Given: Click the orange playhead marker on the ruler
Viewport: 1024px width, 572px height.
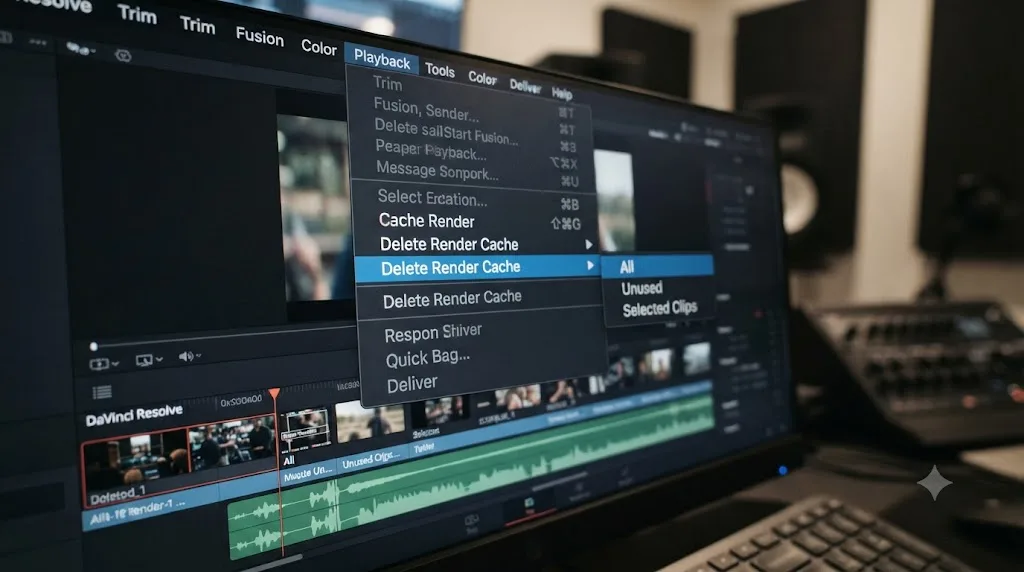Looking at the screenshot, I should (x=275, y=393).
